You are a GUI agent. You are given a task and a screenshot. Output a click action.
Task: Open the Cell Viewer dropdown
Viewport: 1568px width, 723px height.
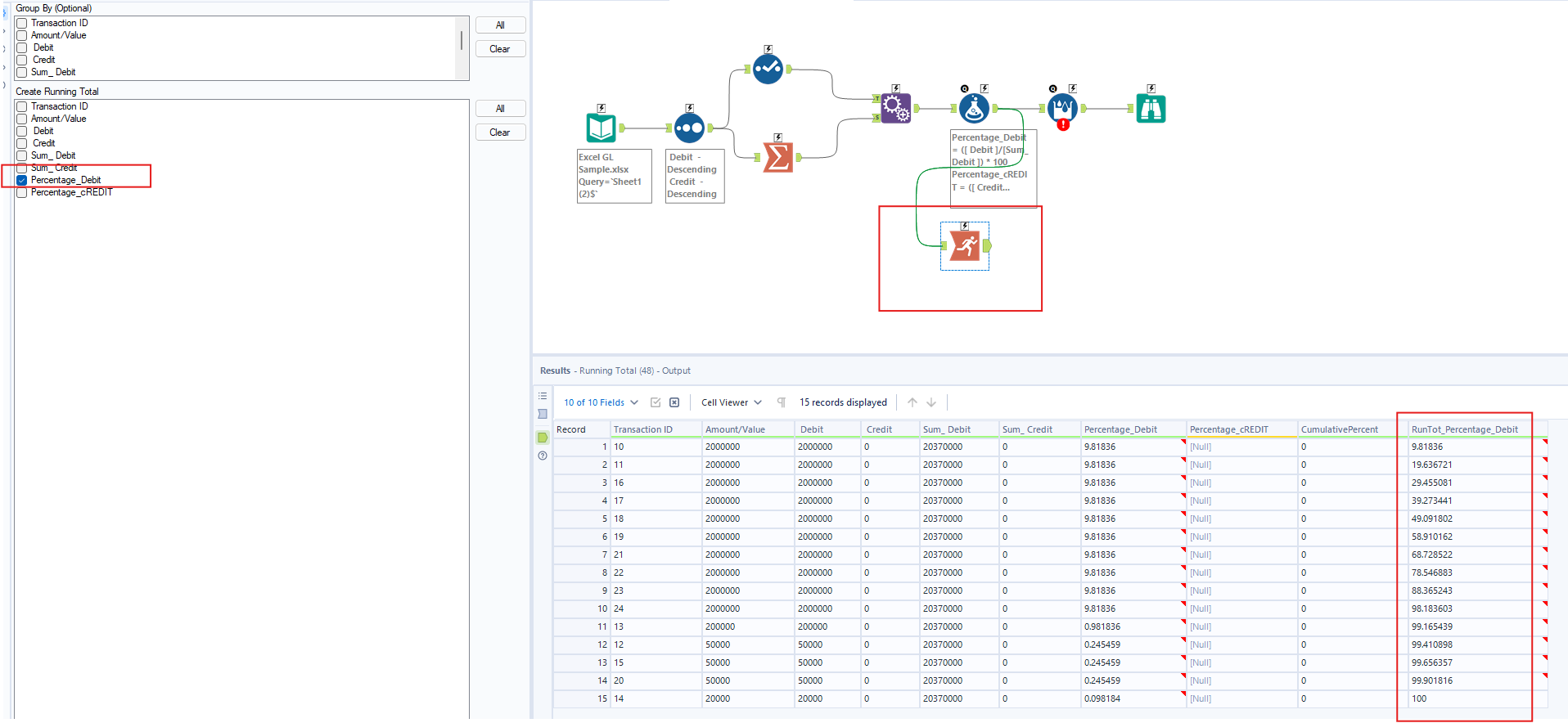pos(732,402)
